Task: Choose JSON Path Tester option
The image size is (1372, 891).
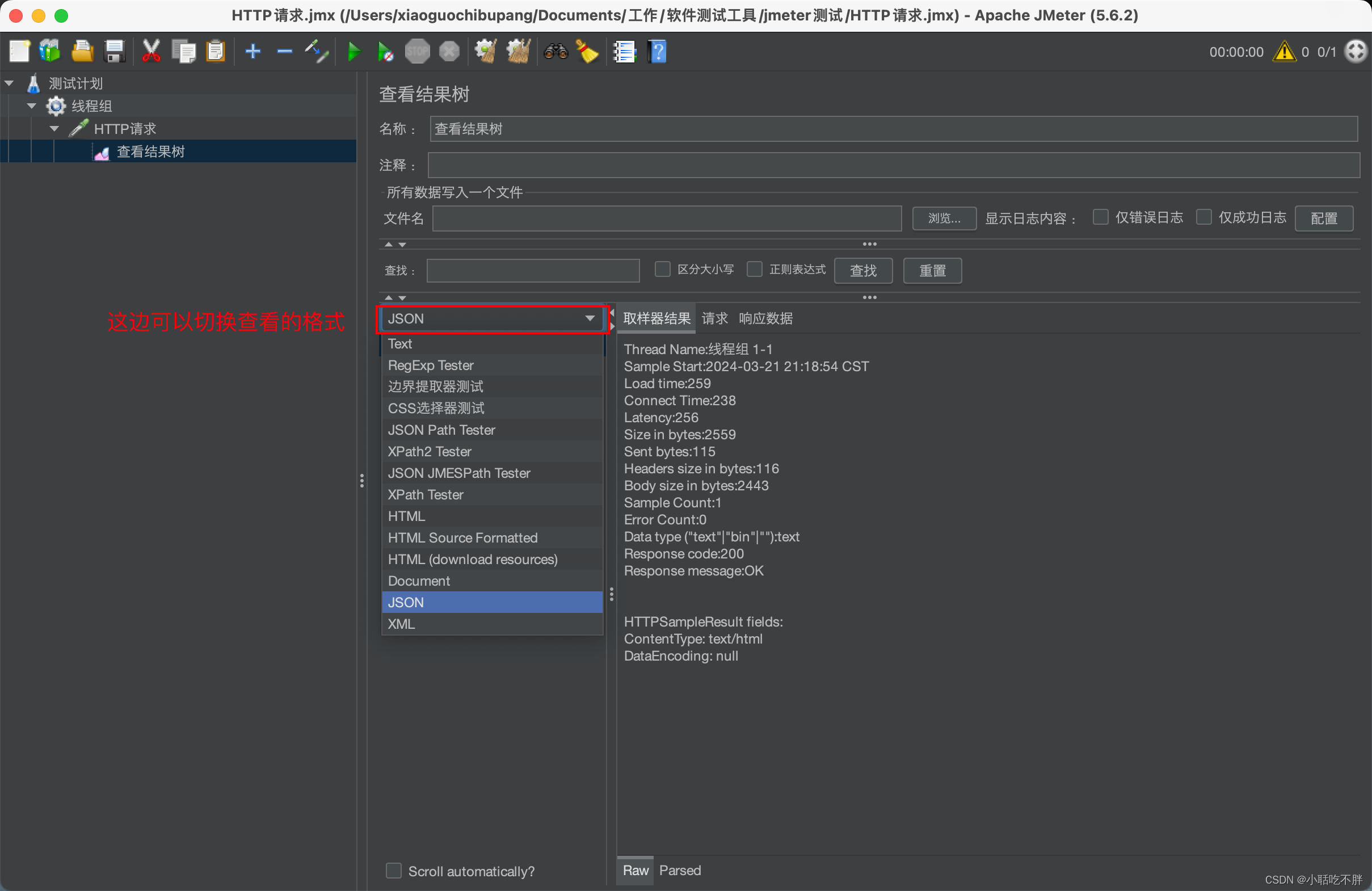Action: (492, 430)
